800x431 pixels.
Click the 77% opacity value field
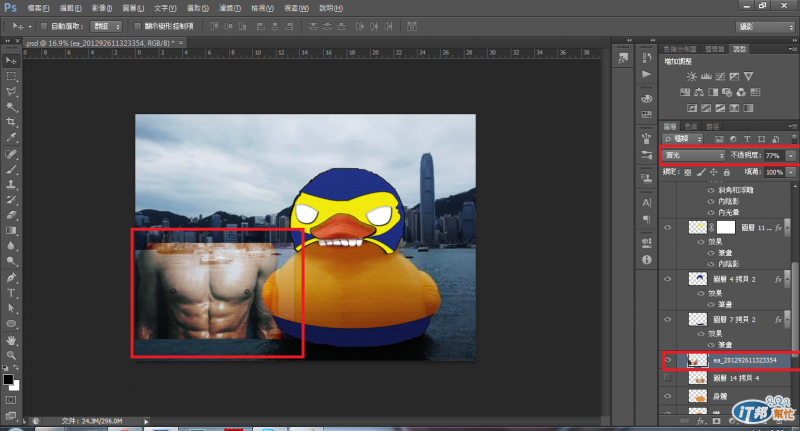point(774,155)
